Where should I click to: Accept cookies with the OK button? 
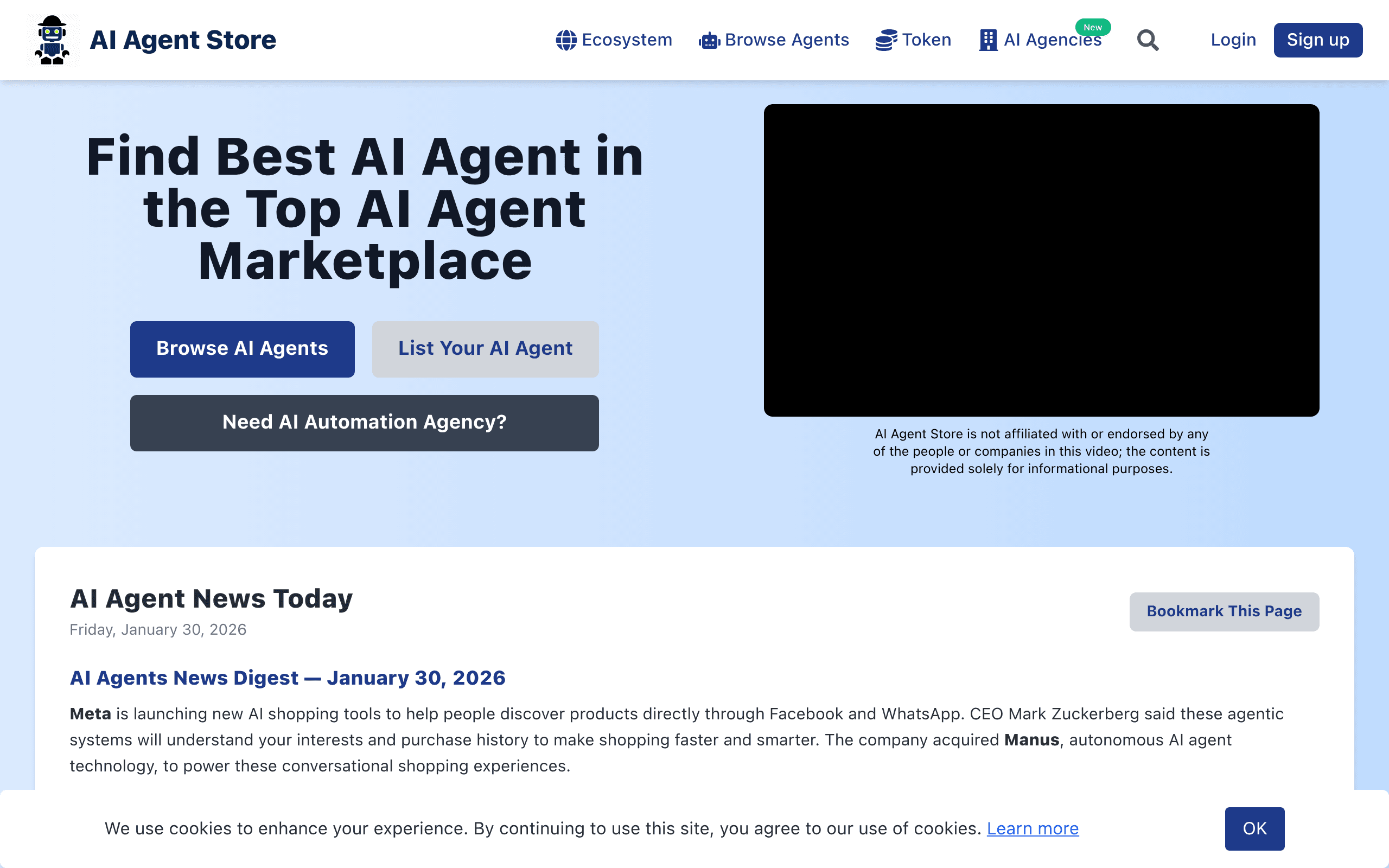click(x=1254, y=828)
